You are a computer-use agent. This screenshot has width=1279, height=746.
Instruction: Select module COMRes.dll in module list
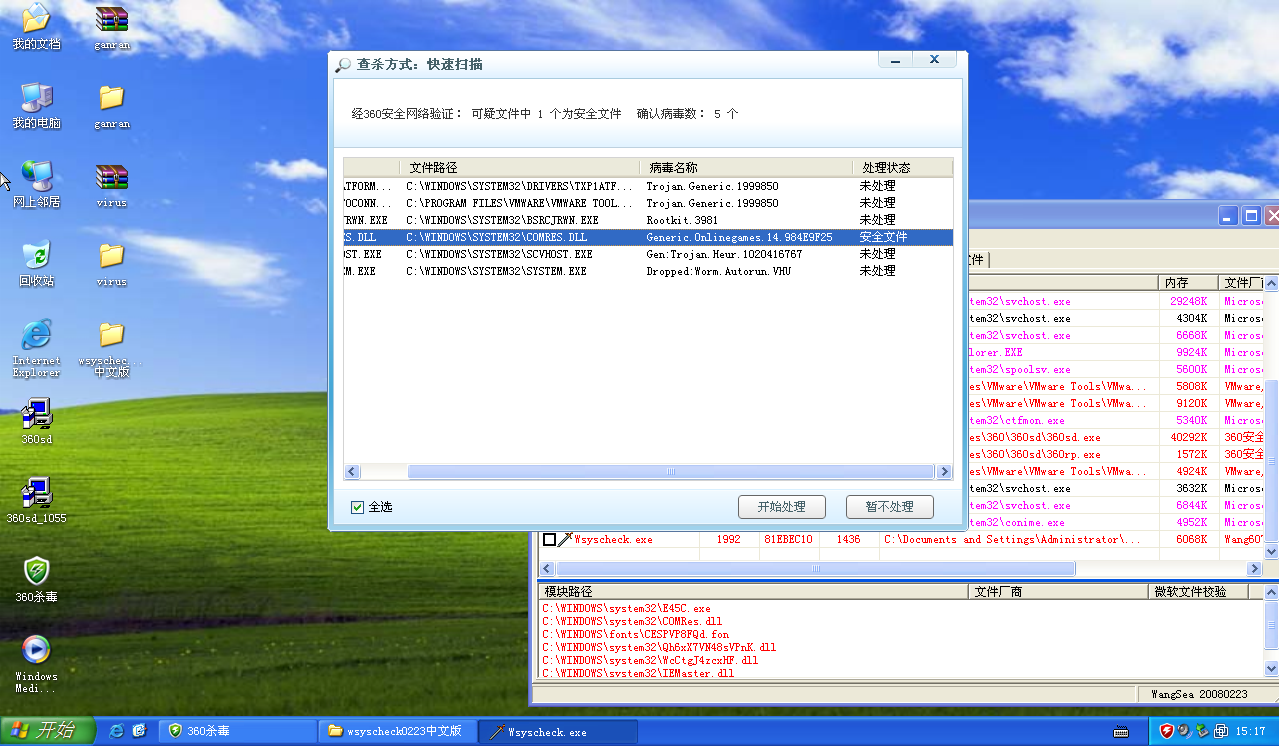tap(632, 621)
